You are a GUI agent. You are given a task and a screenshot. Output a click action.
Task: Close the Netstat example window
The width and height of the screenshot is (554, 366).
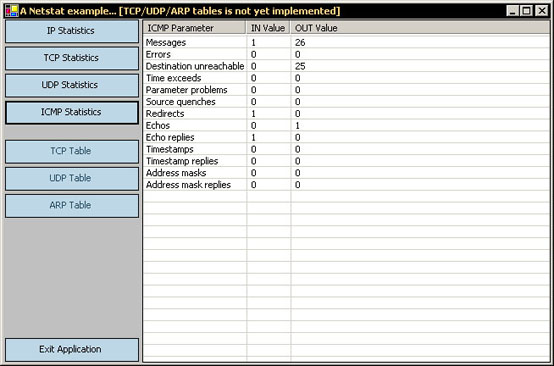(x=541, y=11)
